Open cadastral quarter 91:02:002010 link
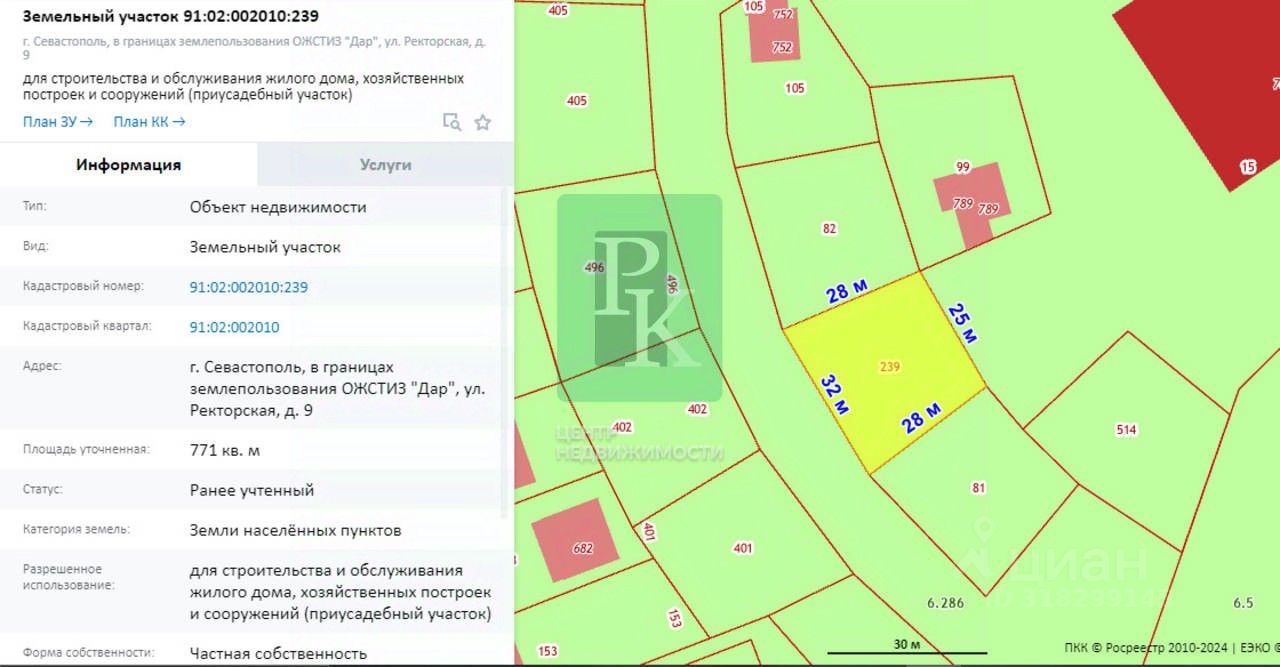The height and width of the screenshot is (667, 1280). [235, 327]
